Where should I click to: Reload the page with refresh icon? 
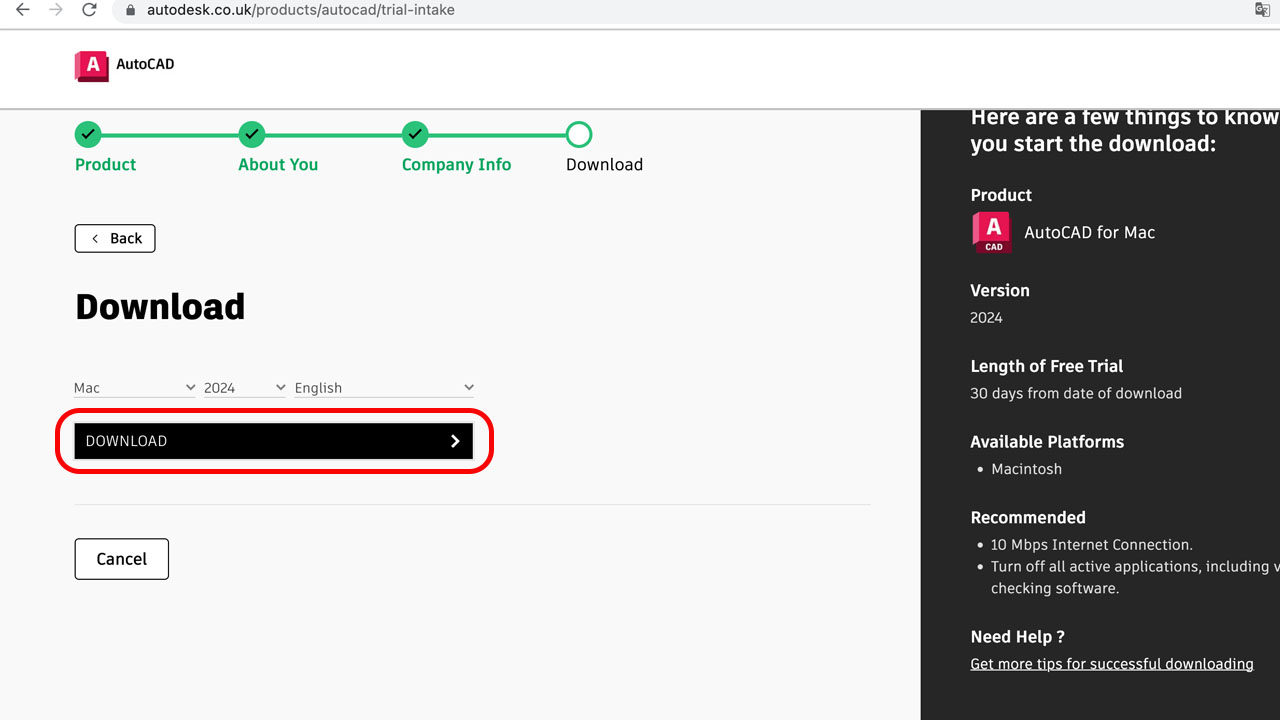89,10
